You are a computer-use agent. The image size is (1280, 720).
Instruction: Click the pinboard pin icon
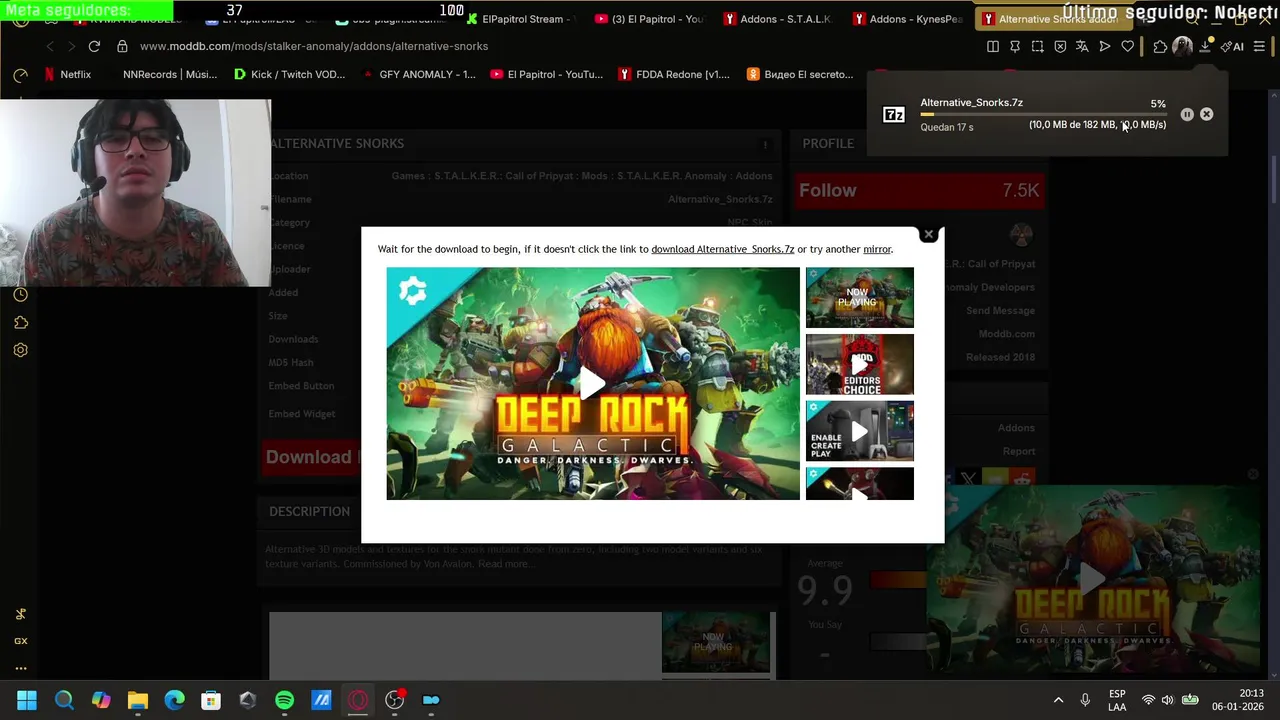1015,46
